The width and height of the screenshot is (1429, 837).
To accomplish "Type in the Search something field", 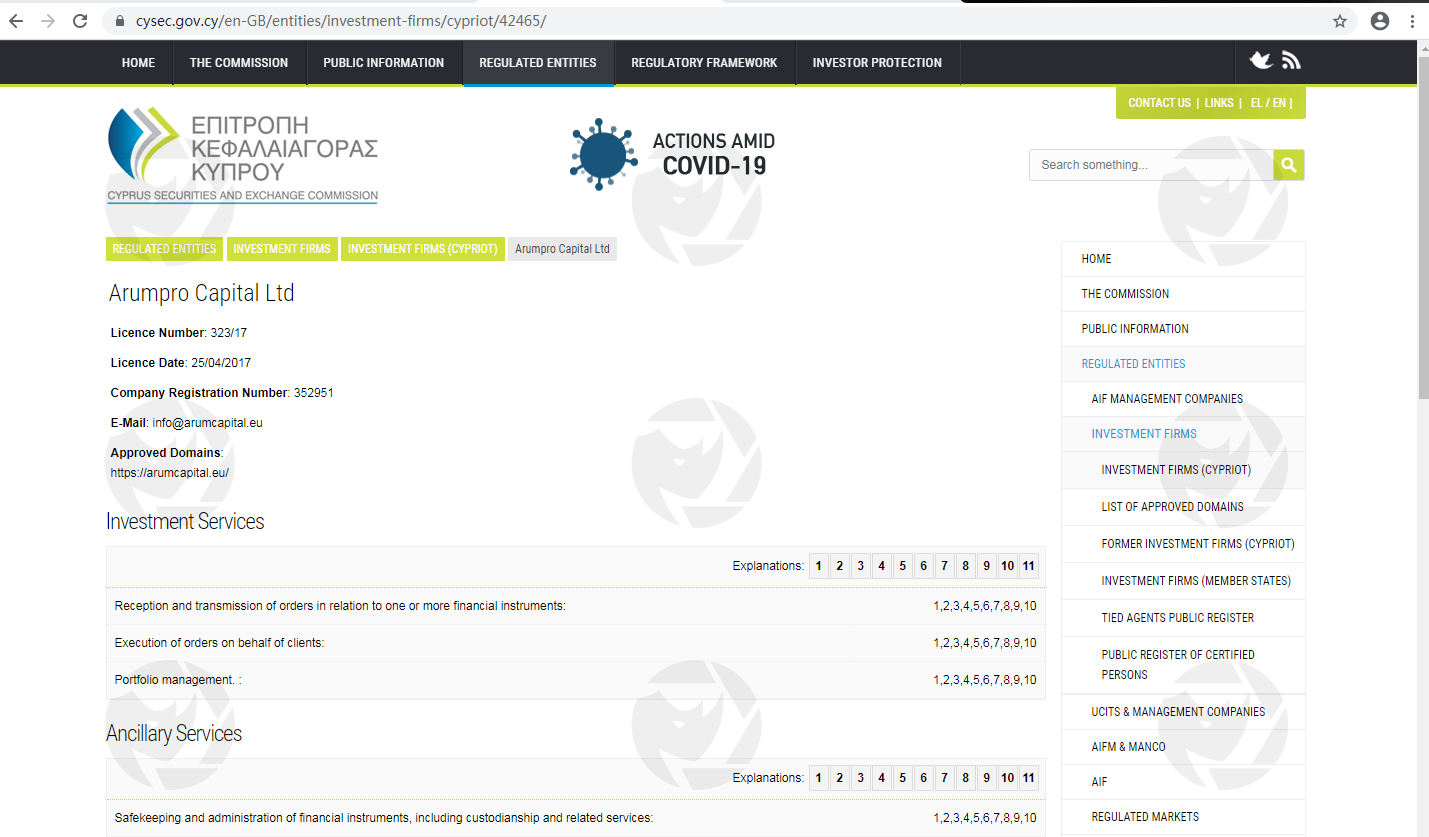I will 1150,165.
